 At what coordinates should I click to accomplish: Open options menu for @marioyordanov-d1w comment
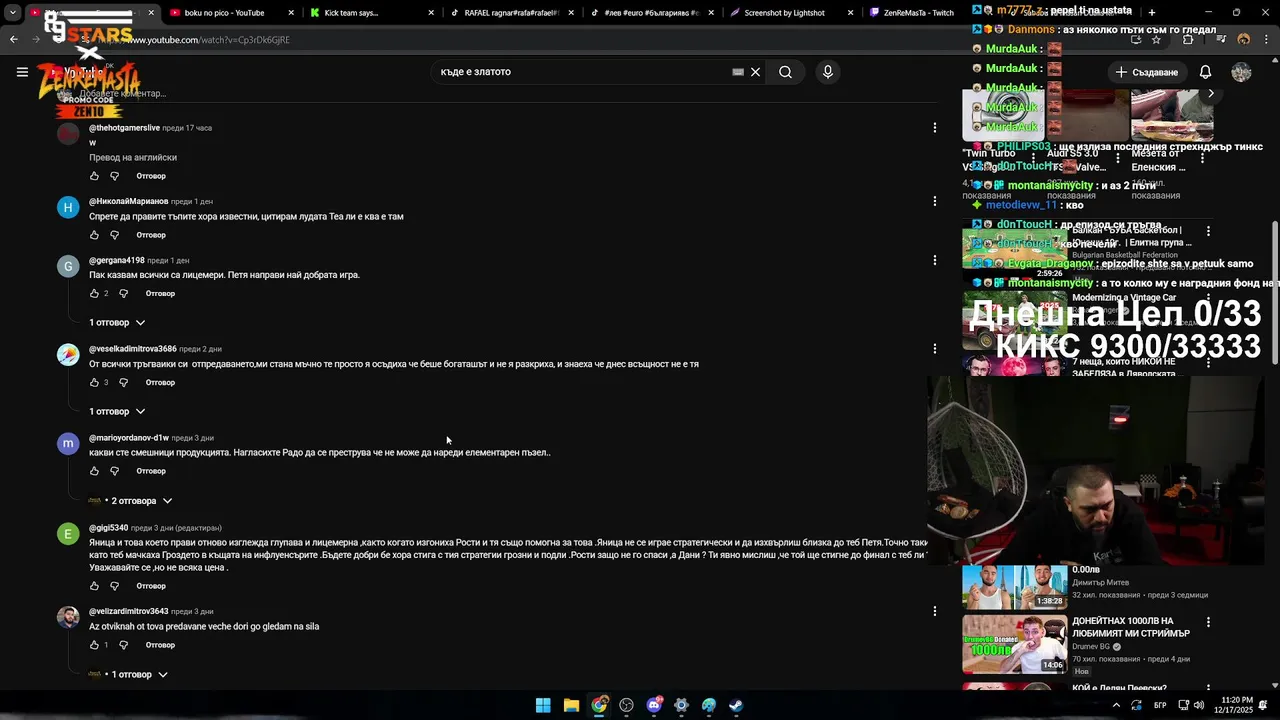934,438
